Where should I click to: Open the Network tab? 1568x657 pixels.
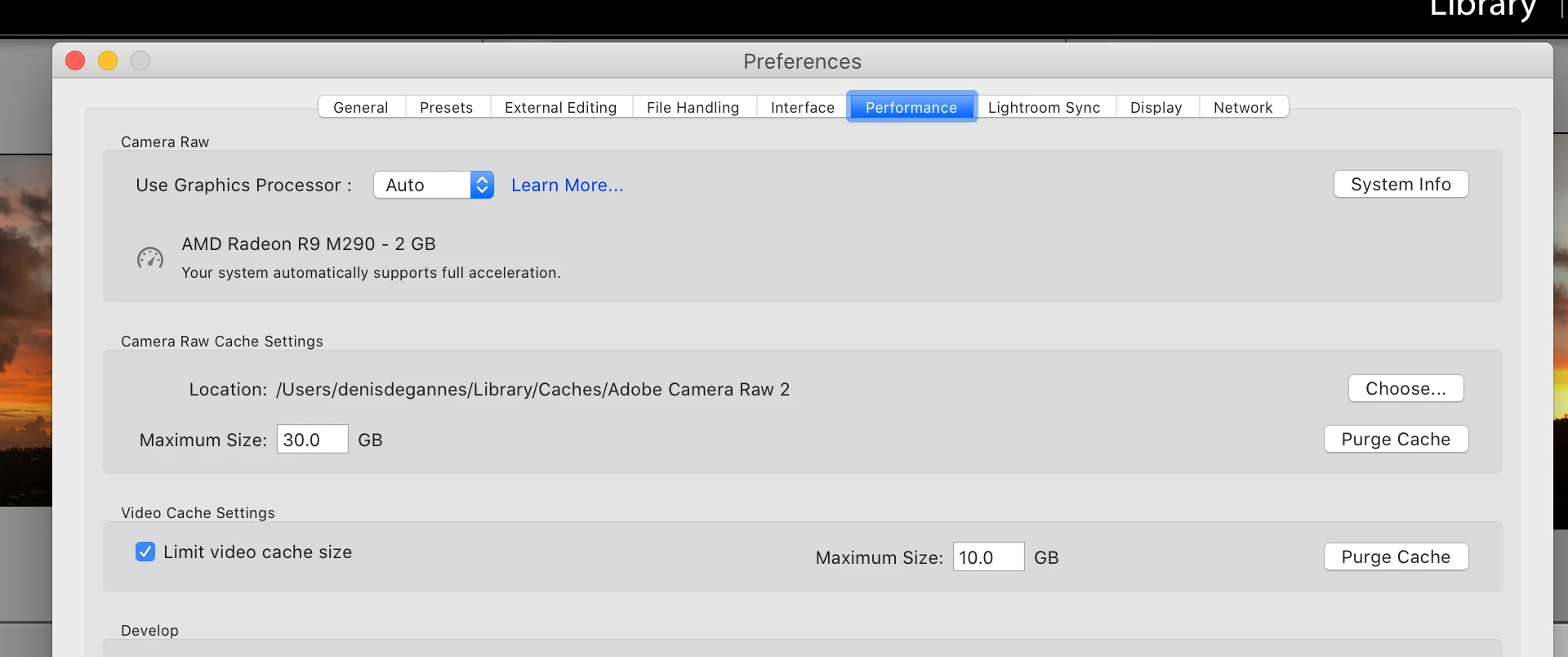1243,107
